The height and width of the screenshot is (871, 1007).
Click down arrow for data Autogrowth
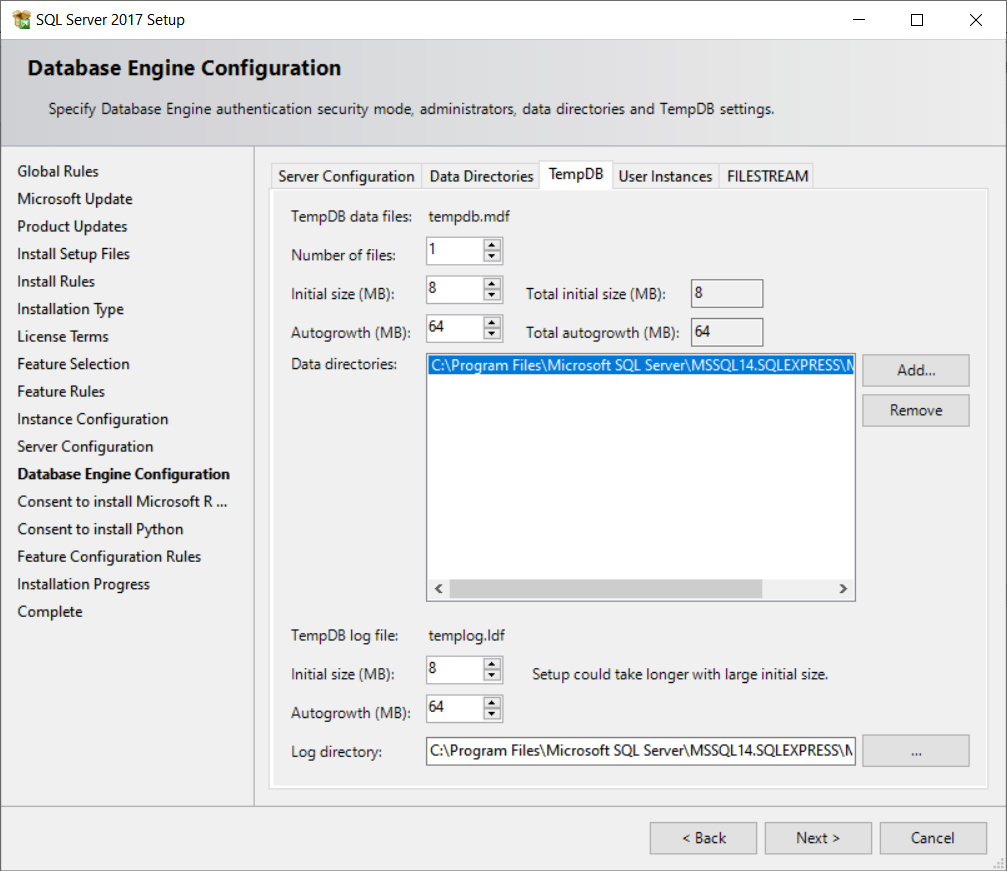tap(491, 334)
